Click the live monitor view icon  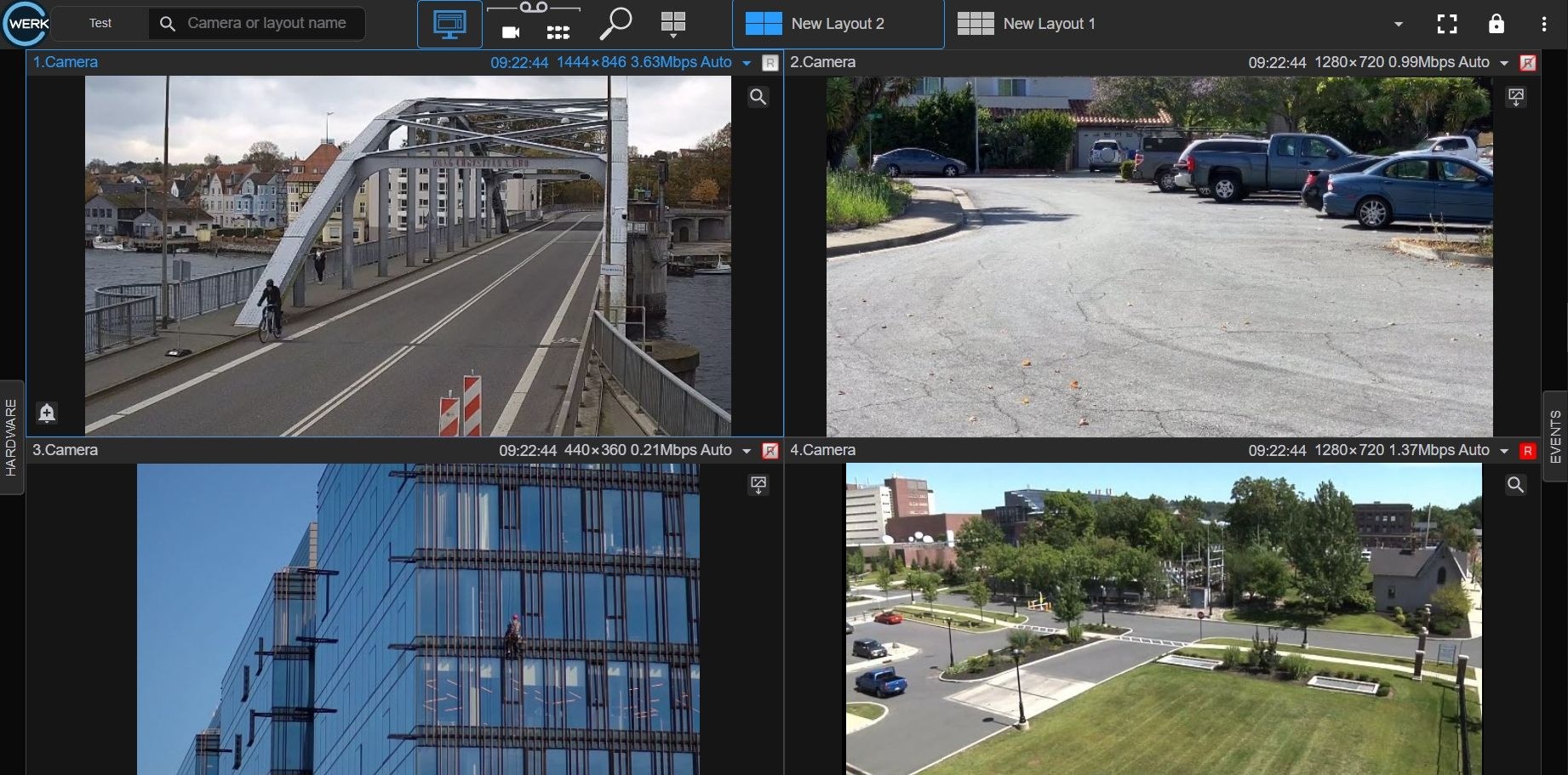point(449,24)
